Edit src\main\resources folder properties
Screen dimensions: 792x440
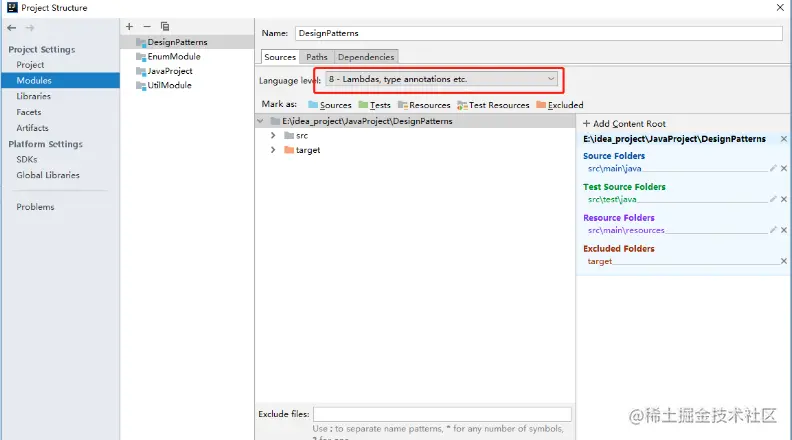point(773,230)
